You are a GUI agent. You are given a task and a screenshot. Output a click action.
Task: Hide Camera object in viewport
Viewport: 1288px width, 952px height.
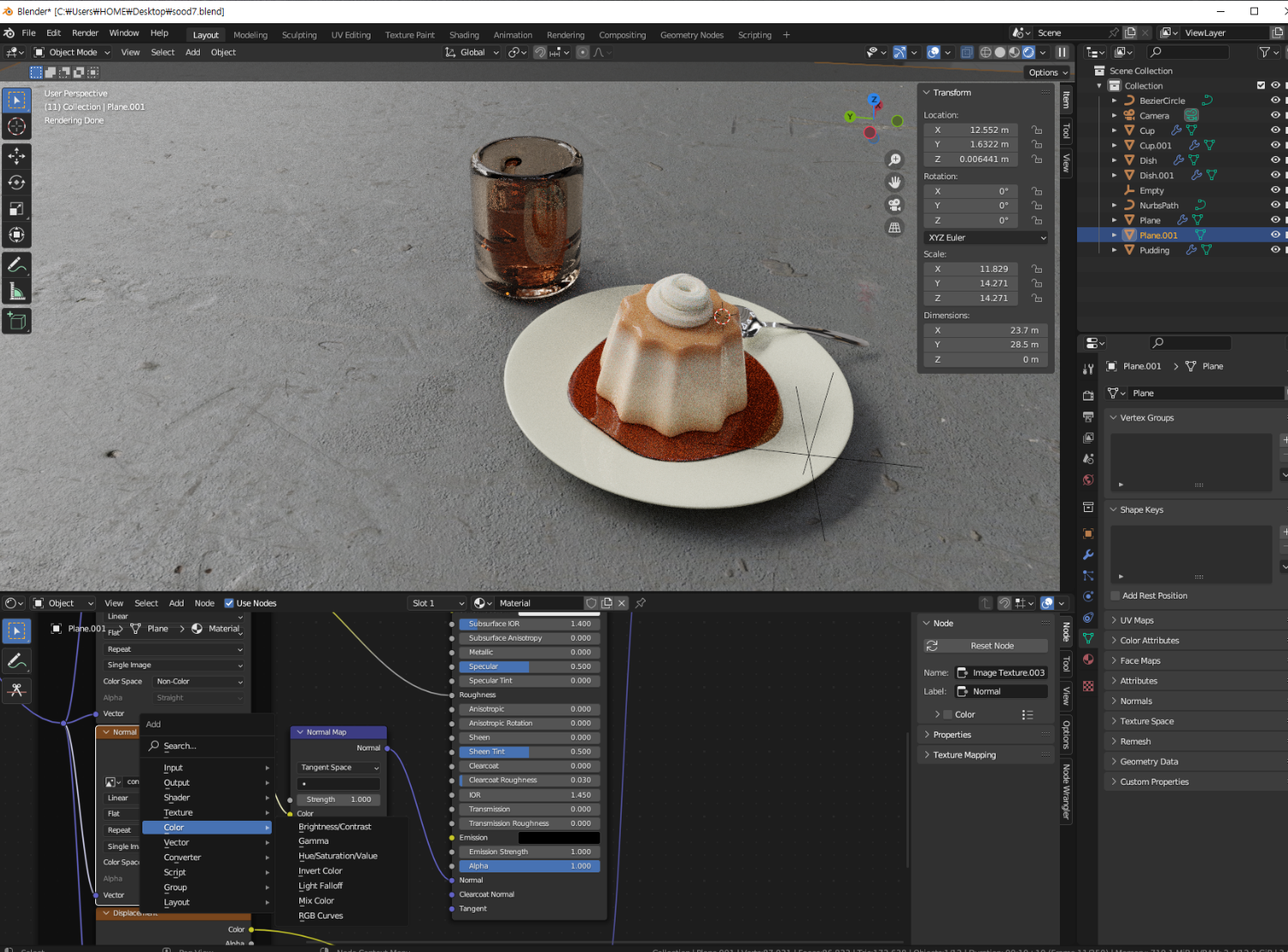click(x=1275, y=116)
